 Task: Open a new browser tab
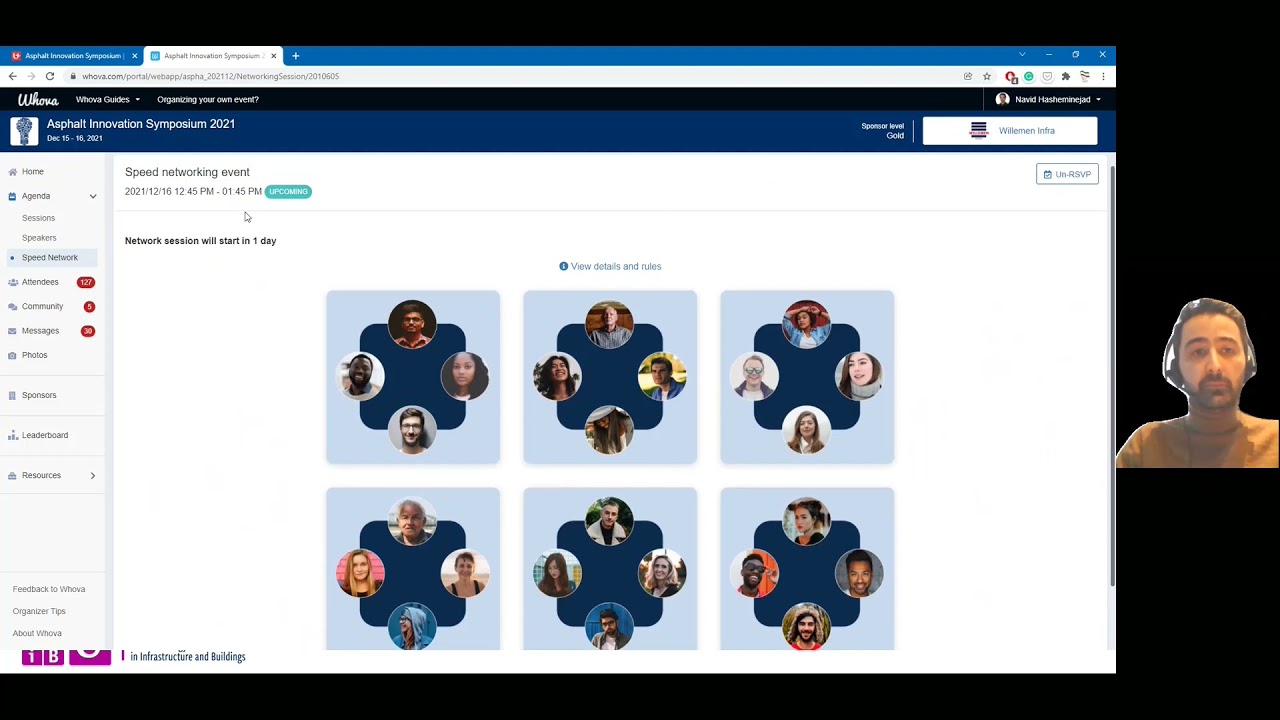click(295, 56)
